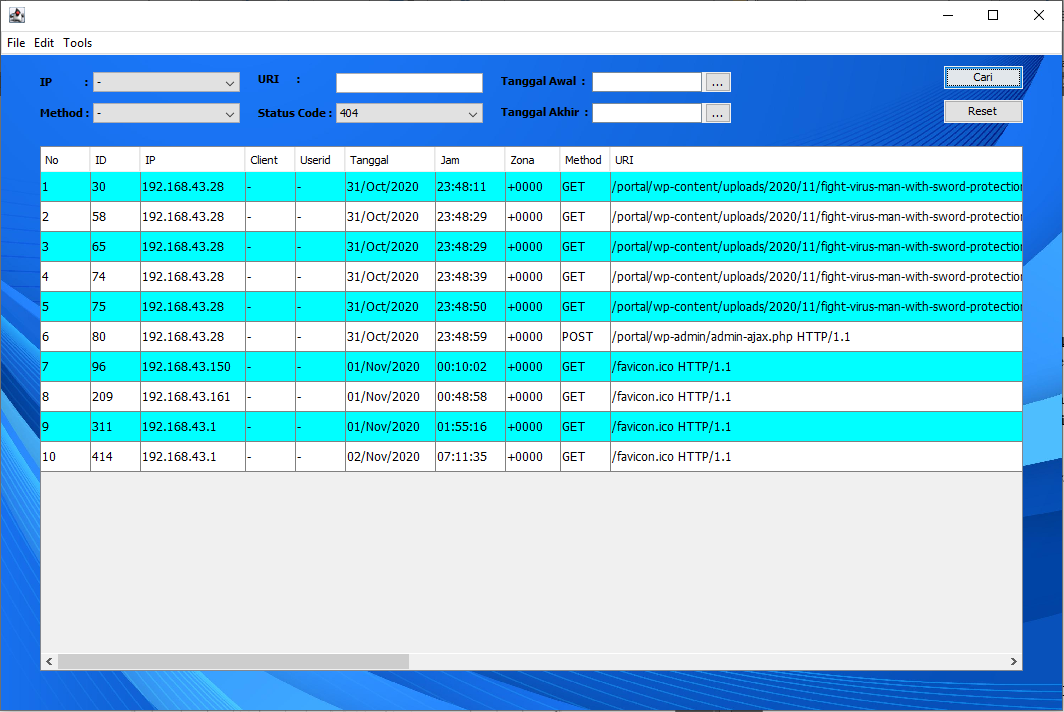Viewport: 1064px width, 712px height.
Task: Click the Tanggal column header
Action: coord(389,160)
